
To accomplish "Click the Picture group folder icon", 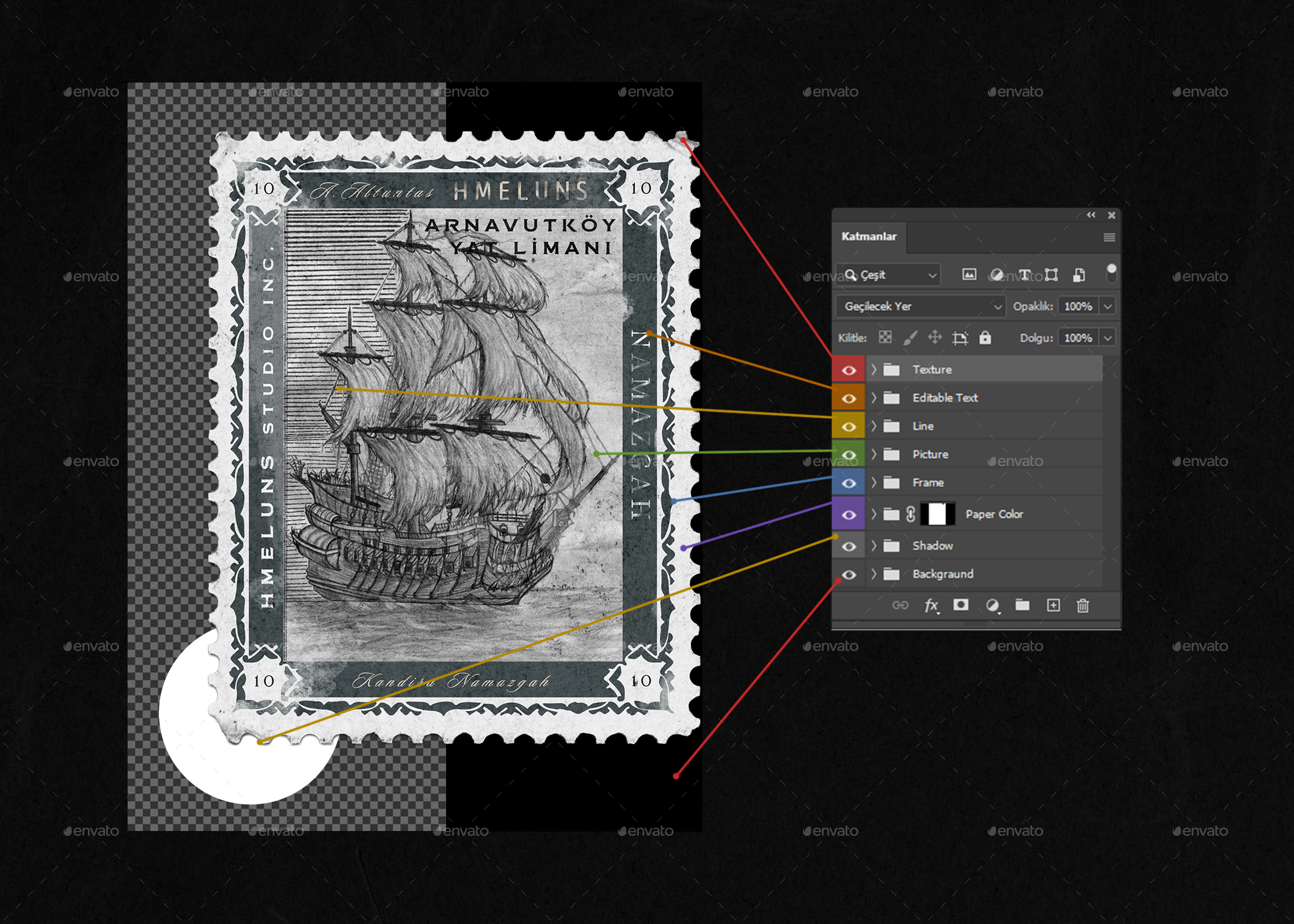I will [892, 455].
